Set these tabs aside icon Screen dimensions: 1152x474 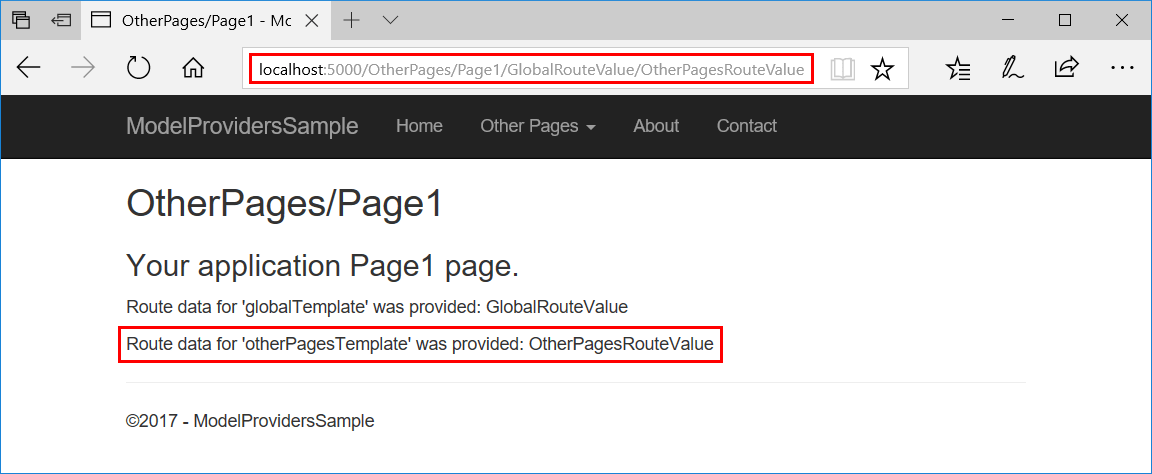coord(61,21)
